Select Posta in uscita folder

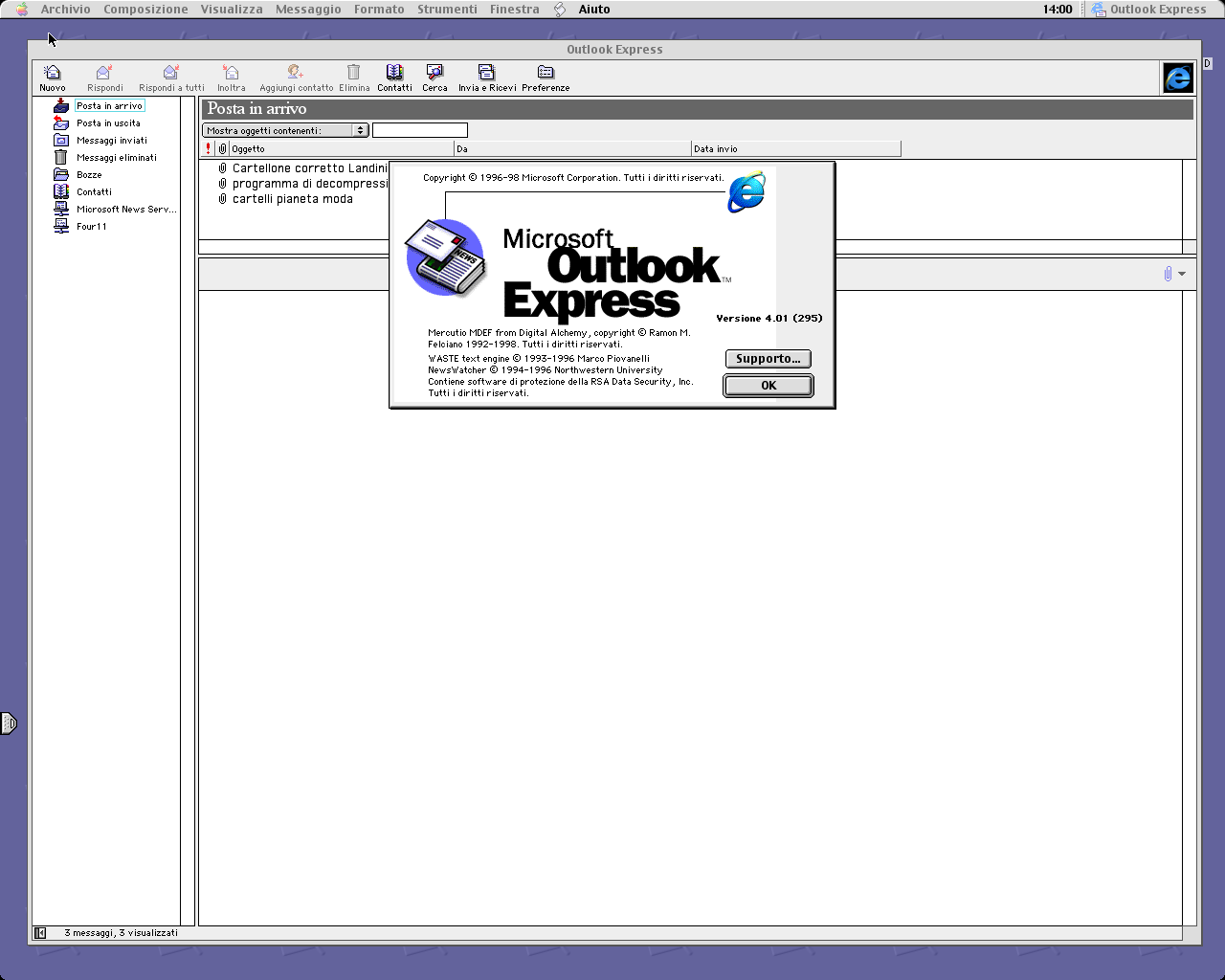108,123
